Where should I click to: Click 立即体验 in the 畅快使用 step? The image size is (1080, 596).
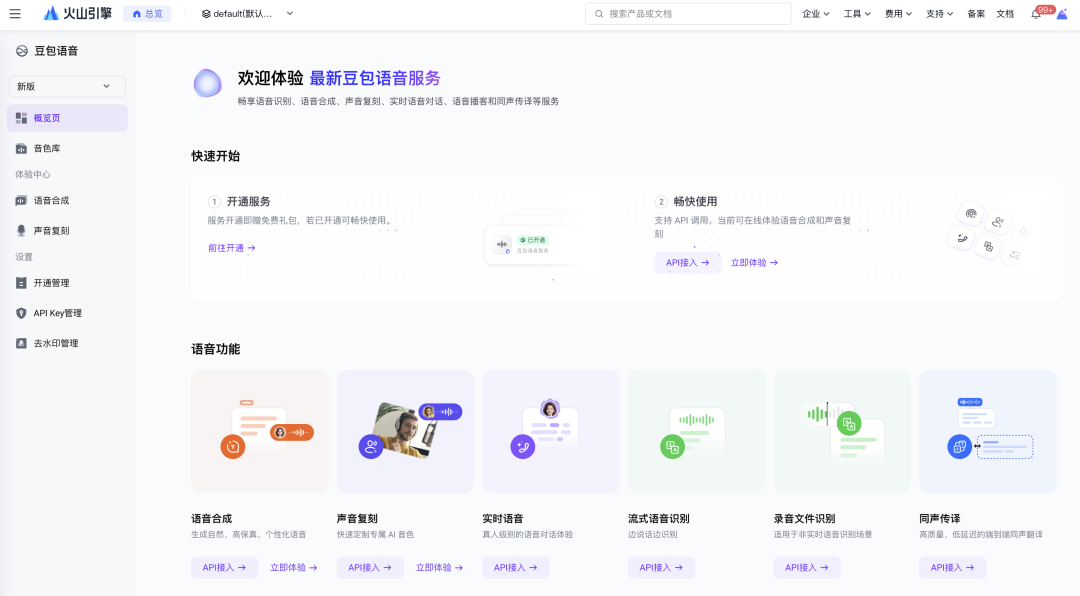(754, 263)
